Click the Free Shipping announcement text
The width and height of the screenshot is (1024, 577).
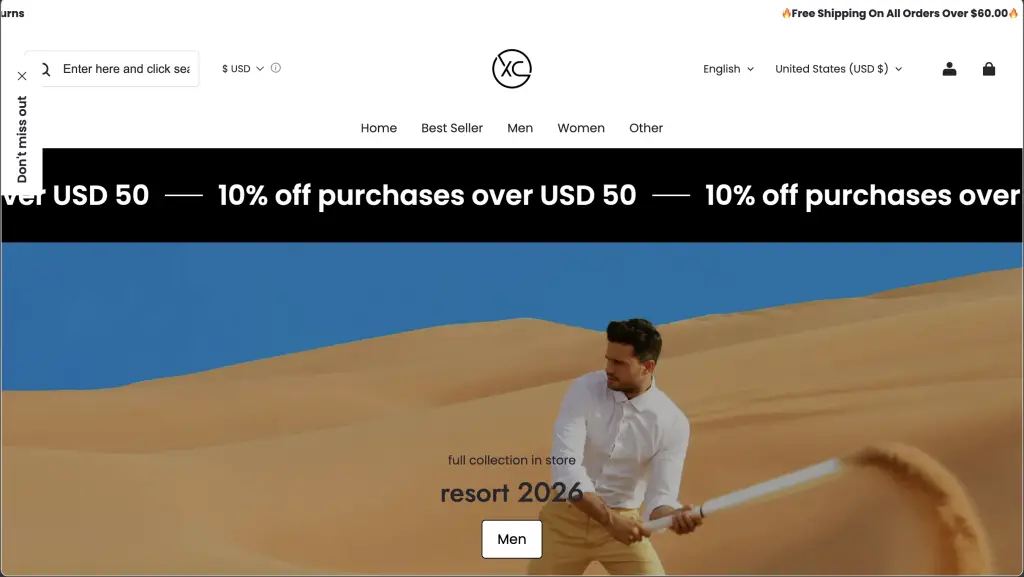900,13
